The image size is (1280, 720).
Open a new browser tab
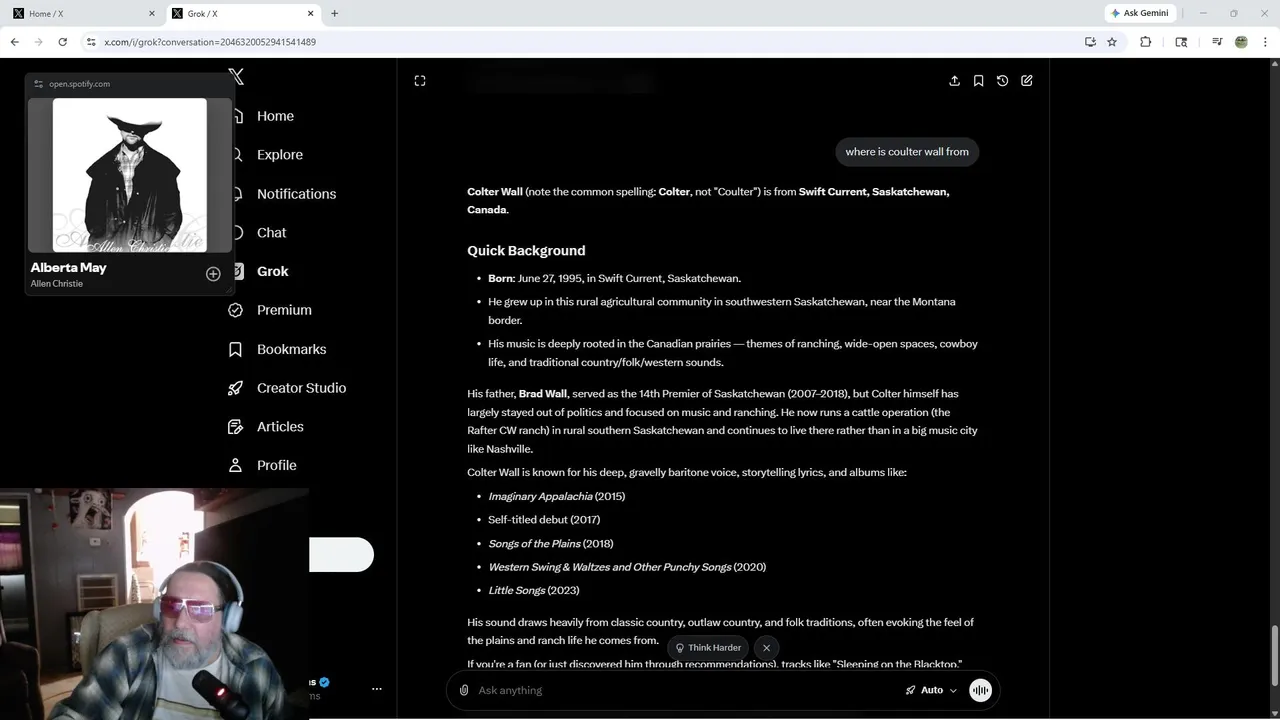tap(335, 13)
